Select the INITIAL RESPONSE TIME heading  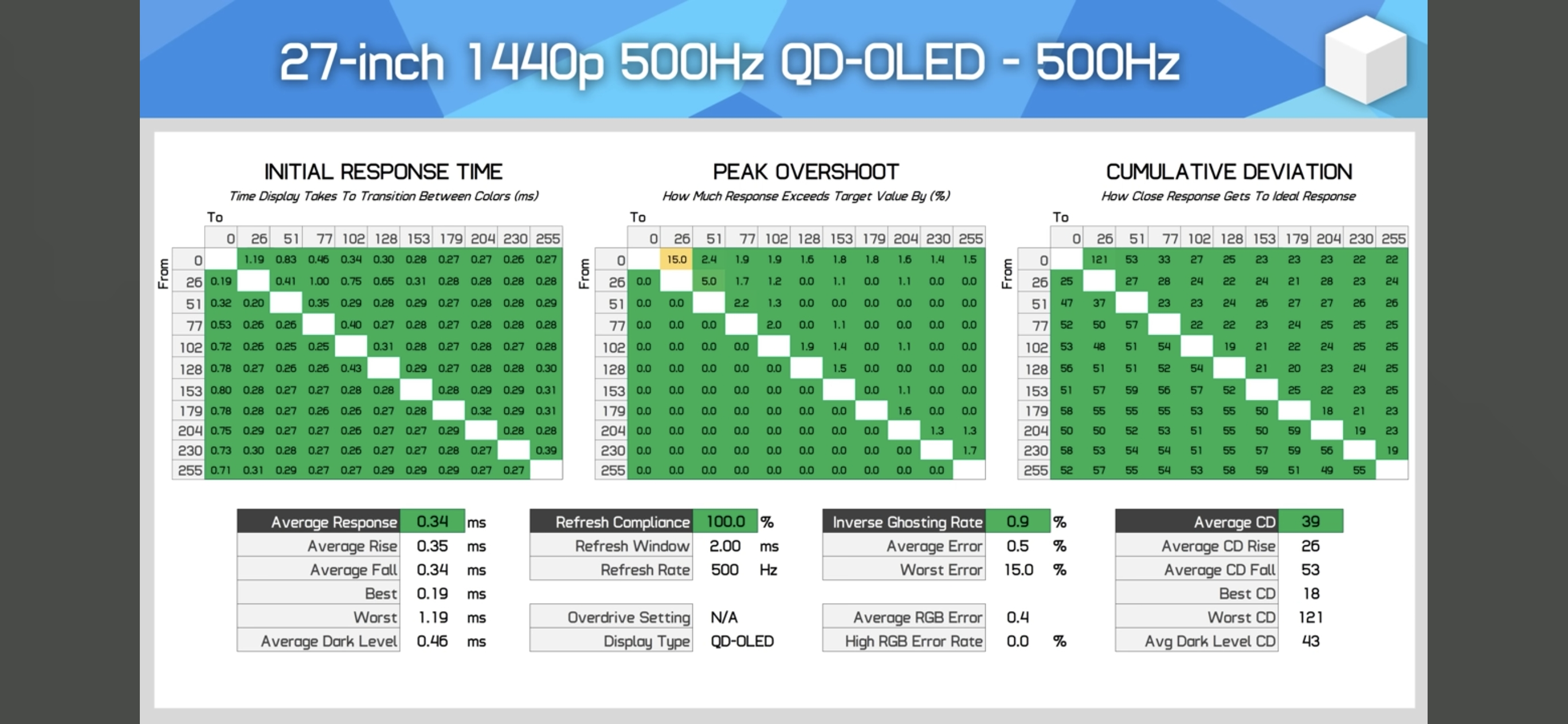[x=383, y=172]
